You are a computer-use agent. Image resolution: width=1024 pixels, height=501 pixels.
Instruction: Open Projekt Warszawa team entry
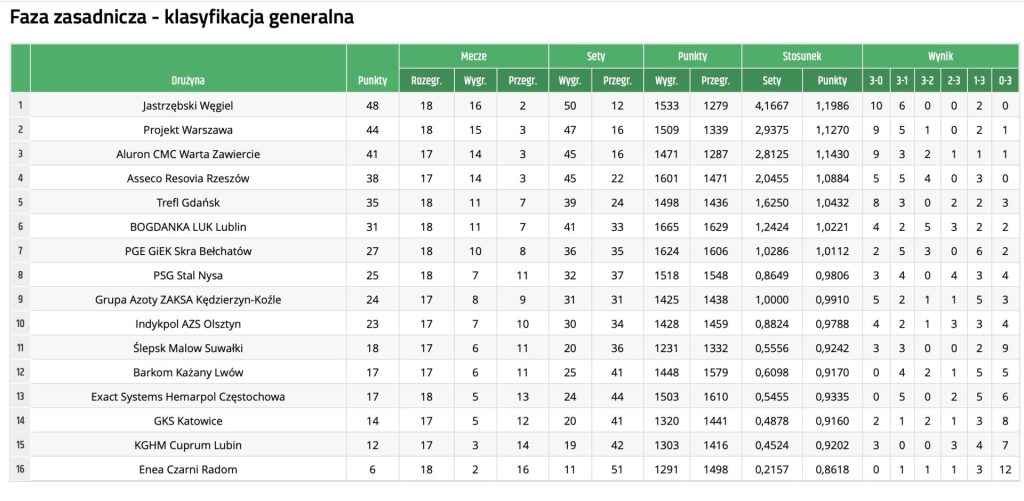[187, 130]
